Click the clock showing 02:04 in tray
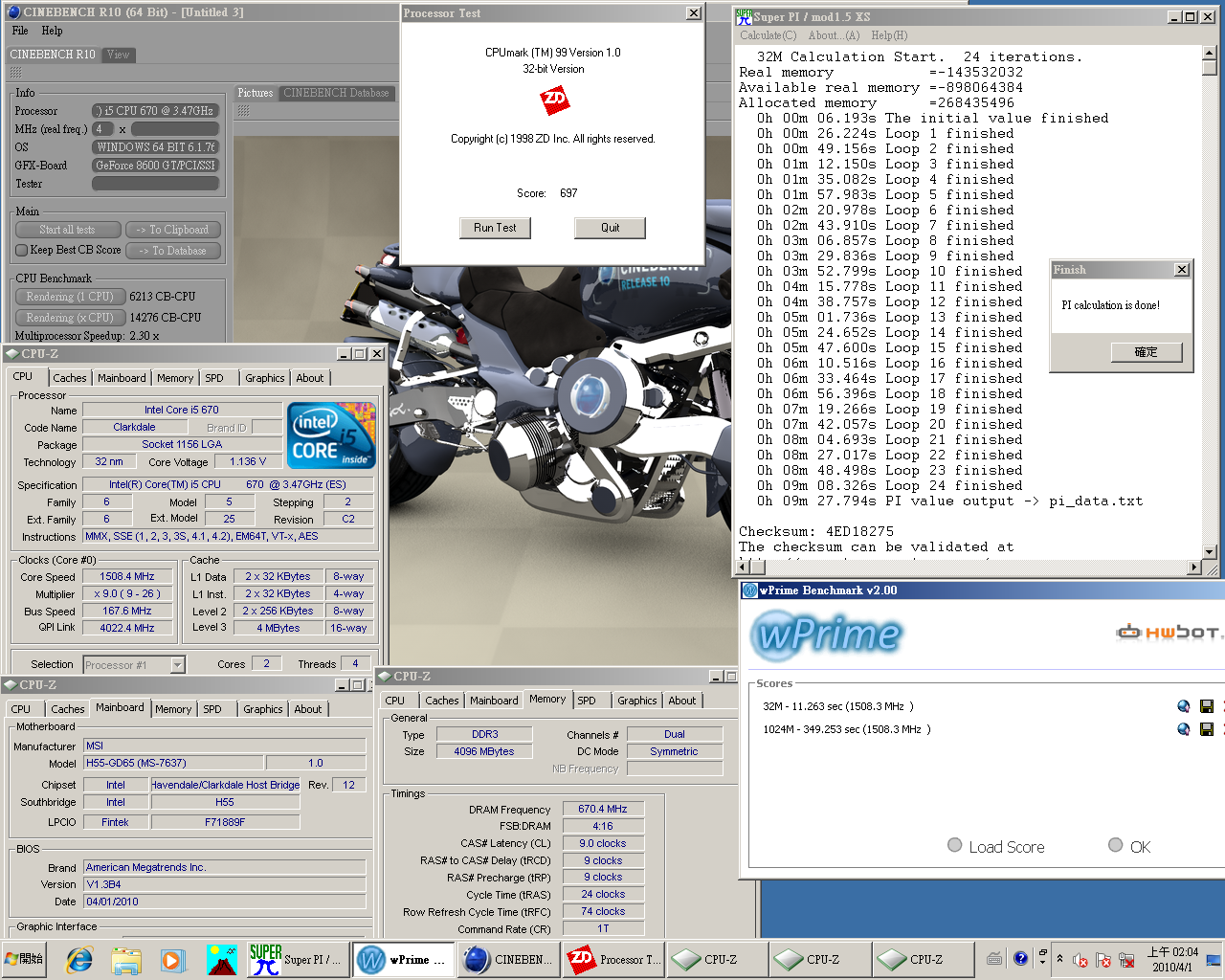Screen dimensions: 1225x980 point(1173,959)
